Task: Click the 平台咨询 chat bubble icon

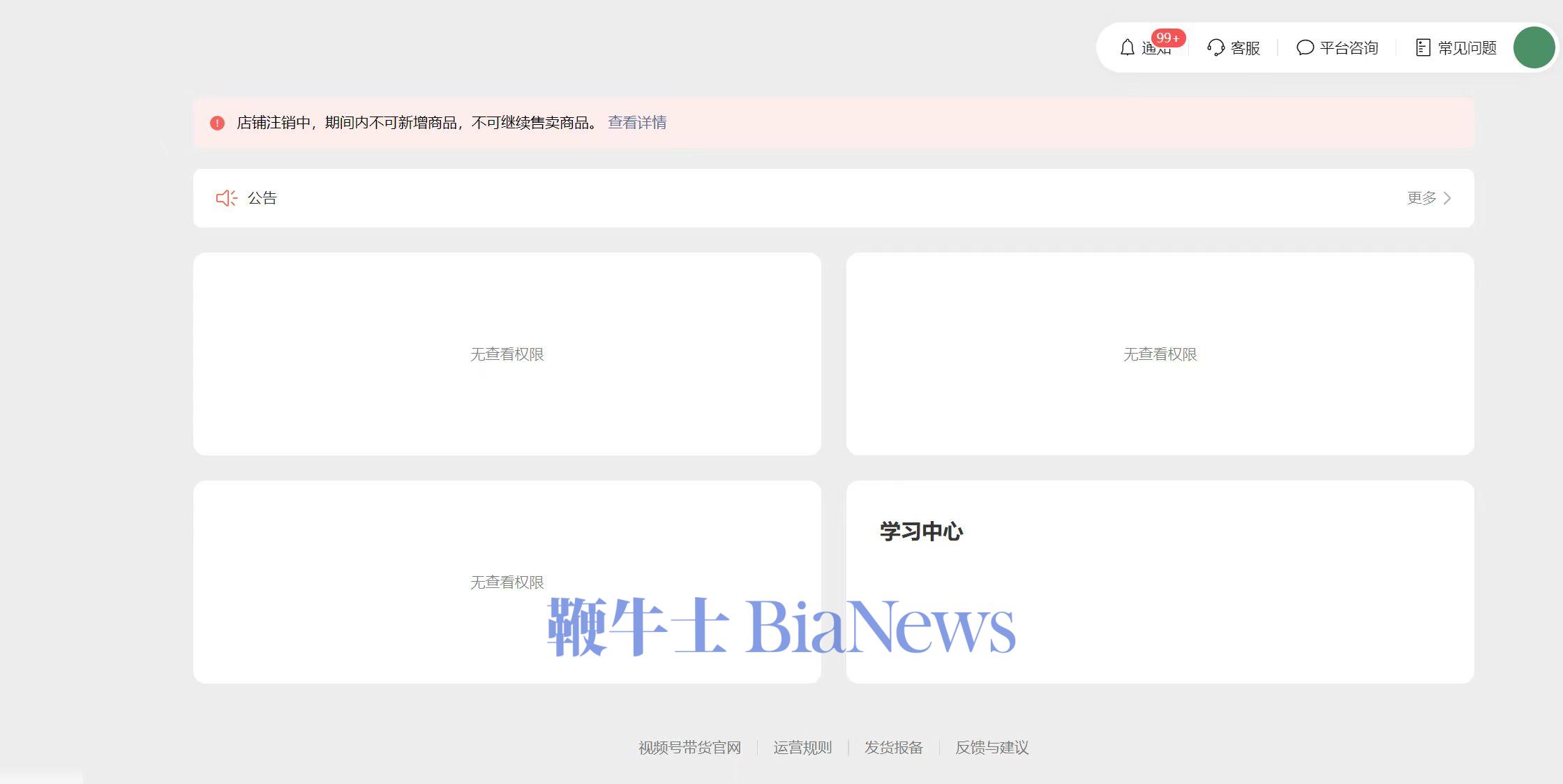Action: point(1305,47)
